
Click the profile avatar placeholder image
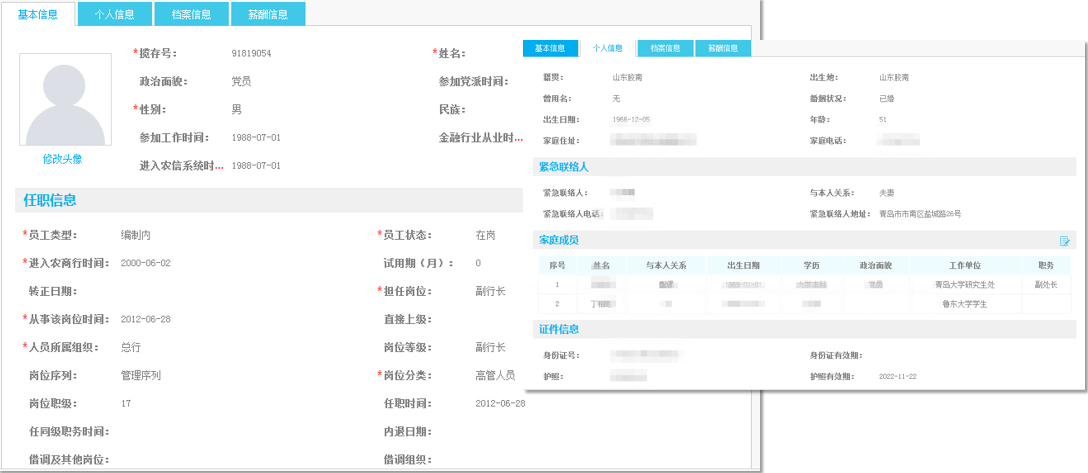[x=62, y=99]
